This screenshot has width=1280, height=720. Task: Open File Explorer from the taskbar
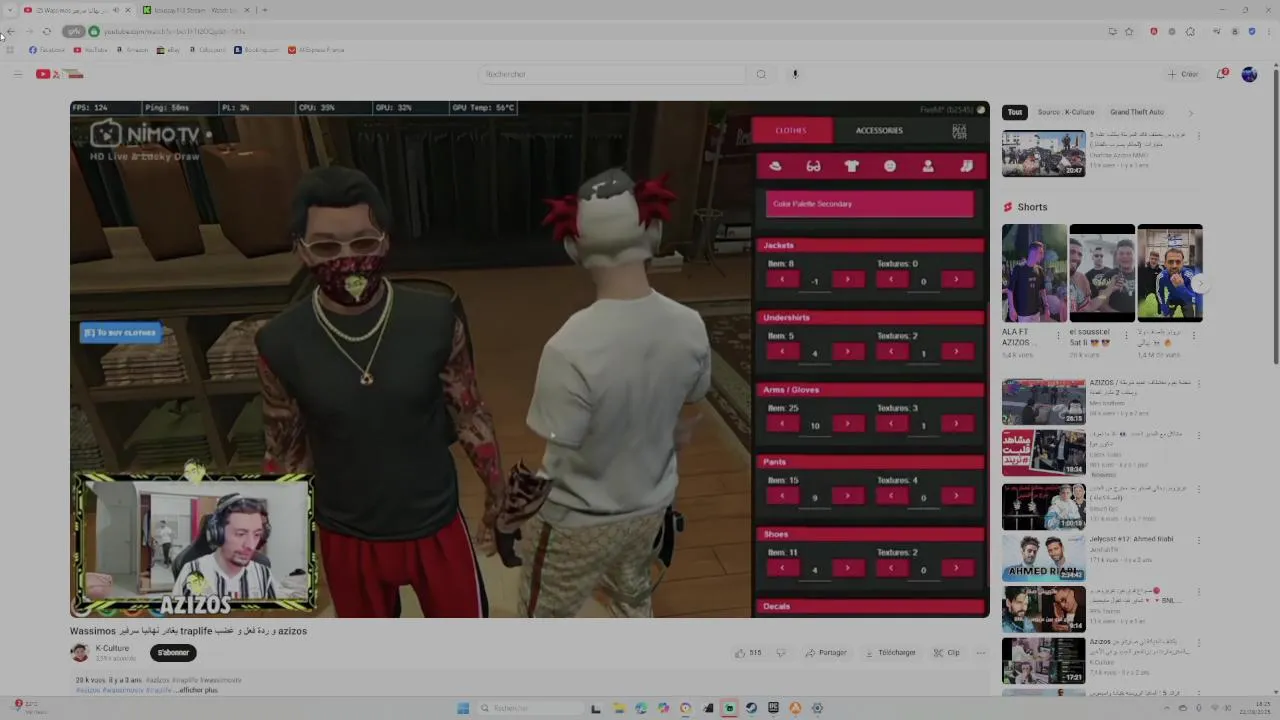[x=619, y=708]
